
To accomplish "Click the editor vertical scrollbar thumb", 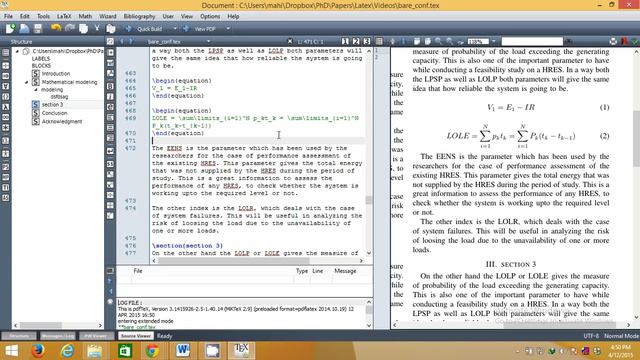I will pos(369,200).
